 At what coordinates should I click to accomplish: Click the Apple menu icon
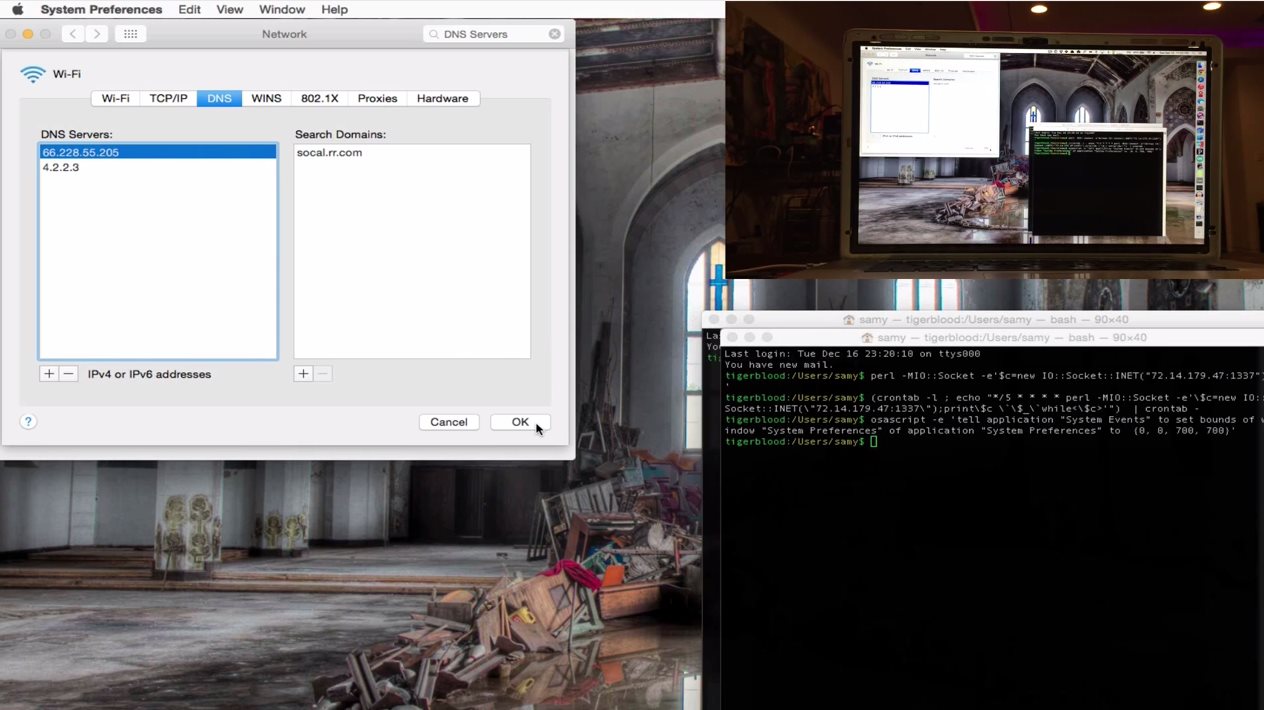tap(17, 9)
